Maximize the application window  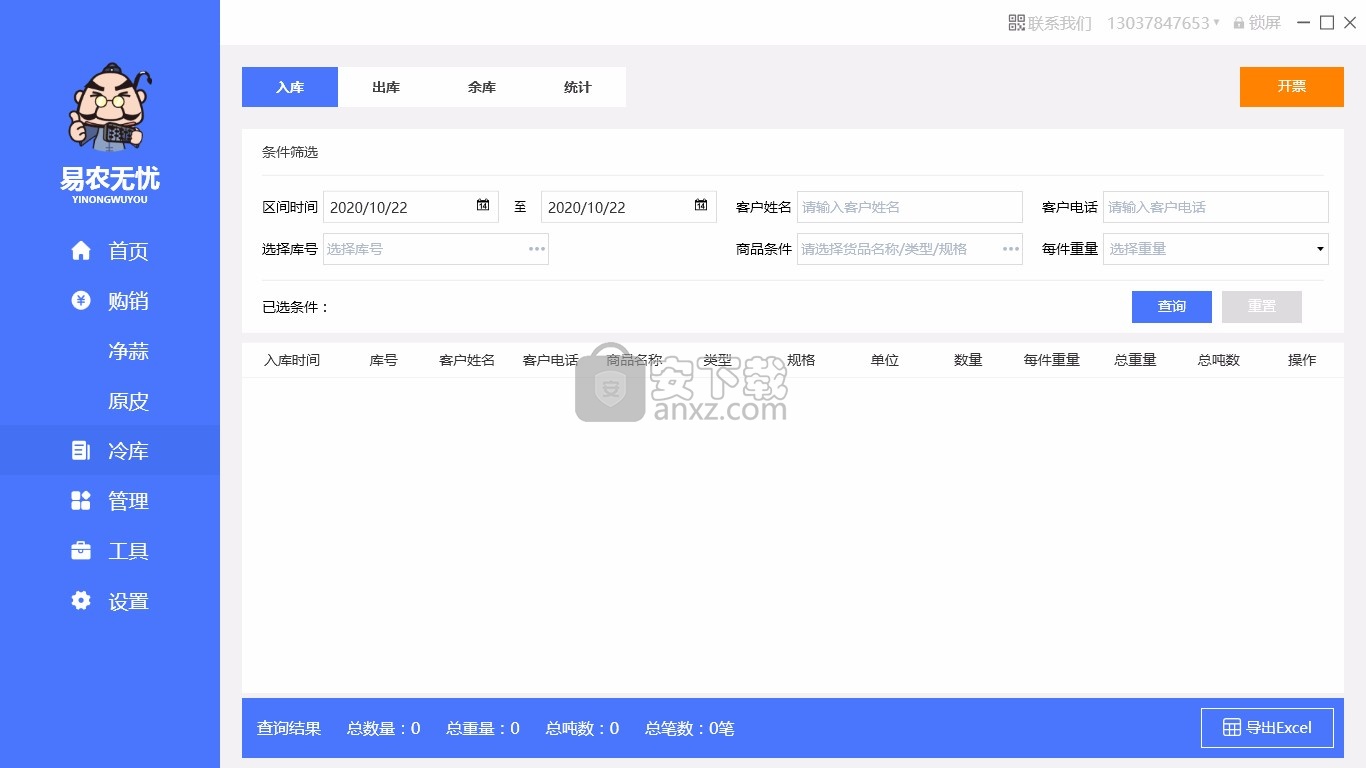[1327, 23]
